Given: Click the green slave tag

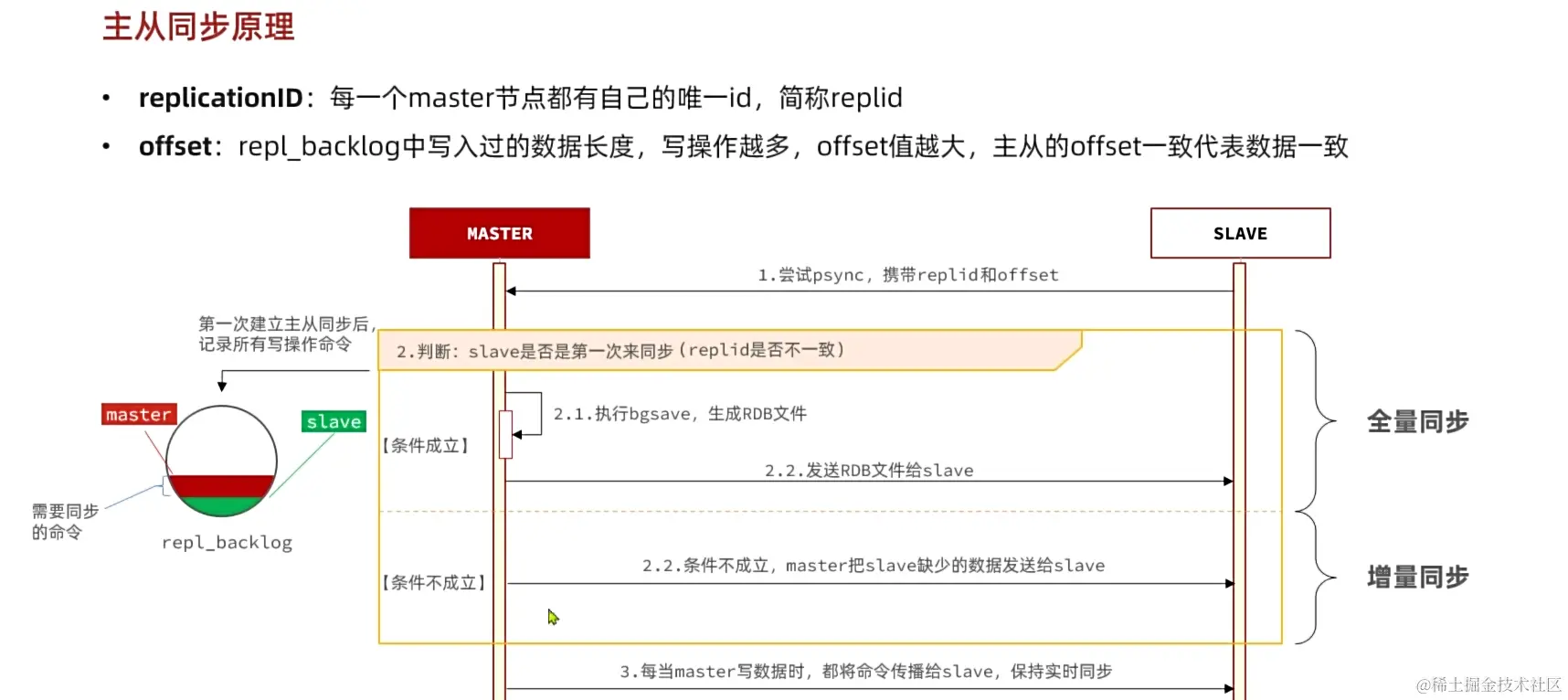Looking at the screenshot, I should (x=334, y=421).
